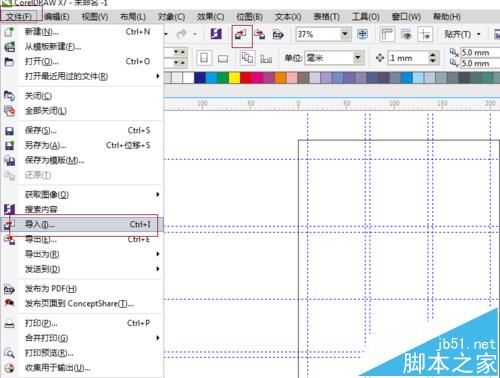Pick the white swatch in the palette

coord(188,78)
